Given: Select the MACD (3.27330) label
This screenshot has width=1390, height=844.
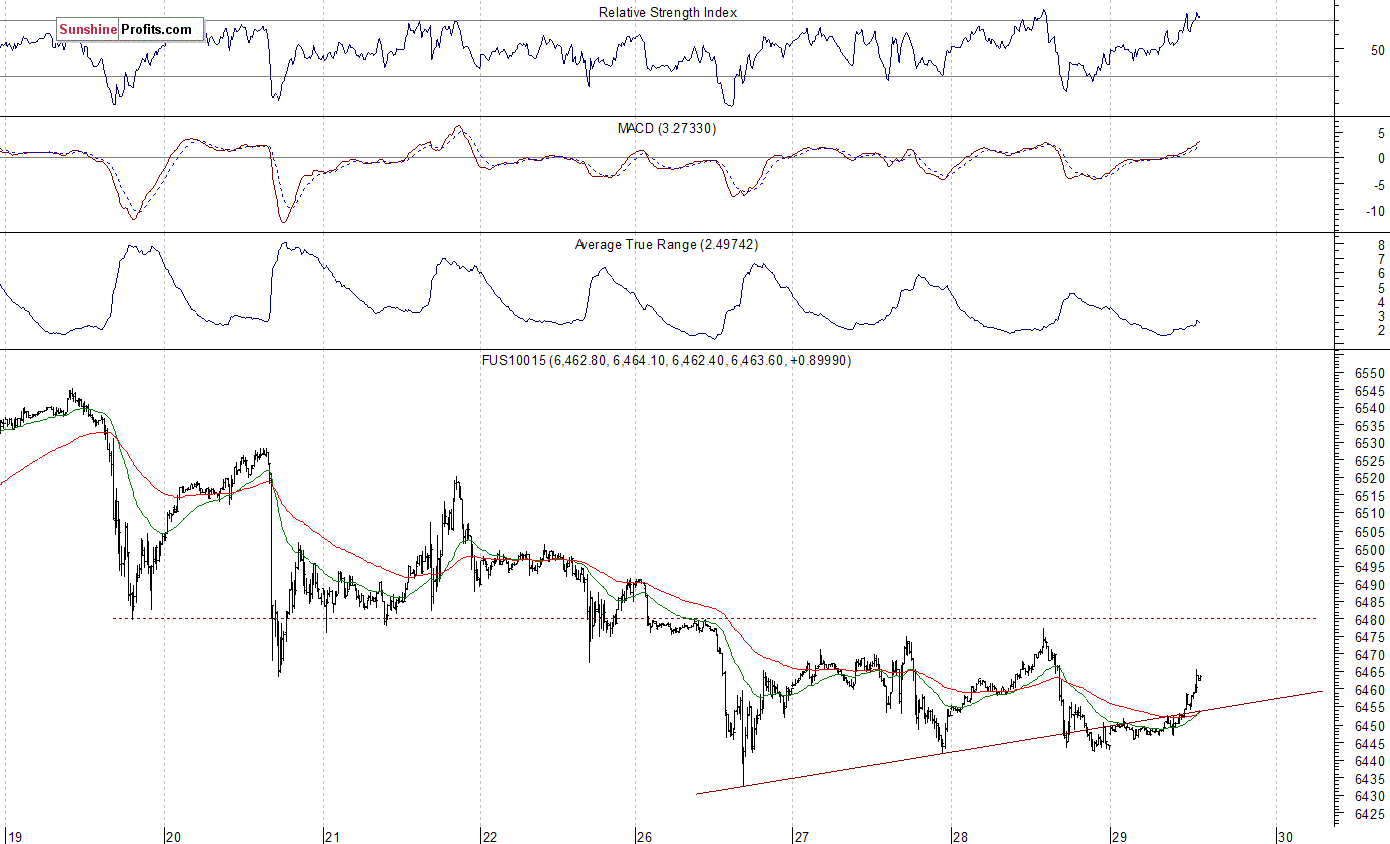Looking at the screenshot, I should pos(667,129).
